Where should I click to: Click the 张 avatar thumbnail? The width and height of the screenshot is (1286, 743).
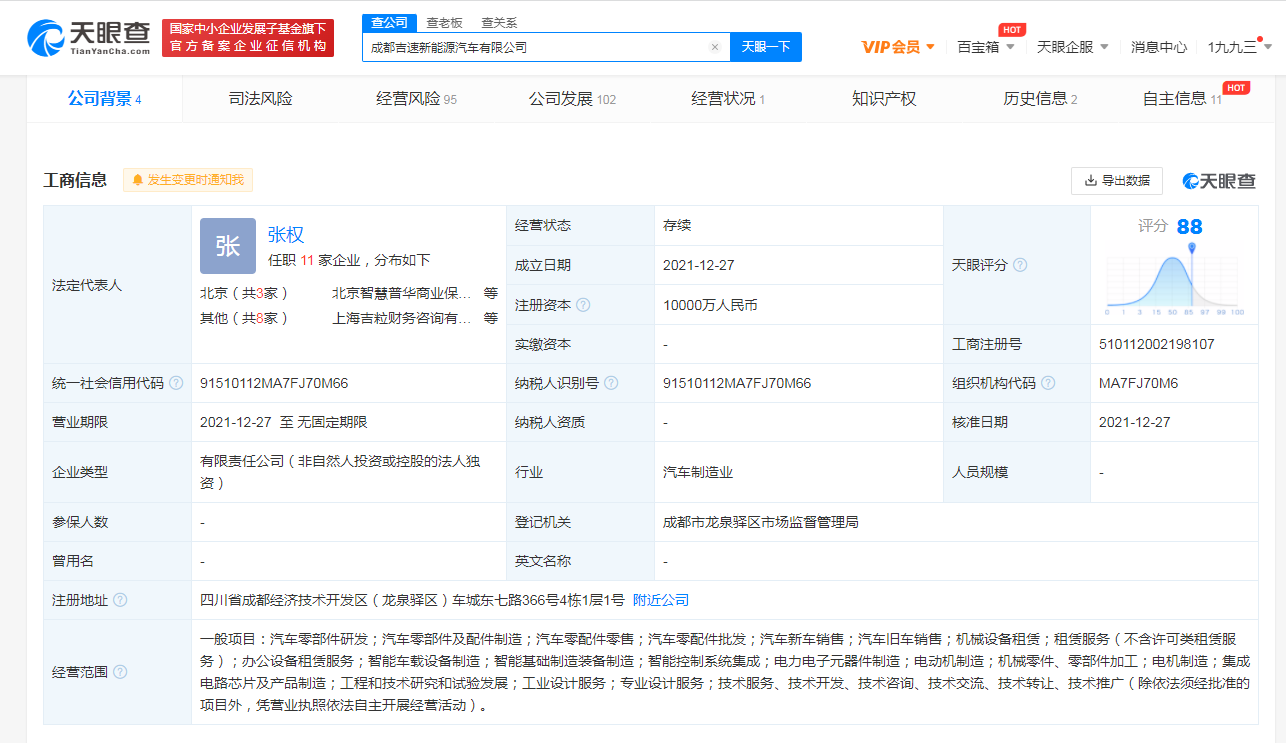pos(228,246)
